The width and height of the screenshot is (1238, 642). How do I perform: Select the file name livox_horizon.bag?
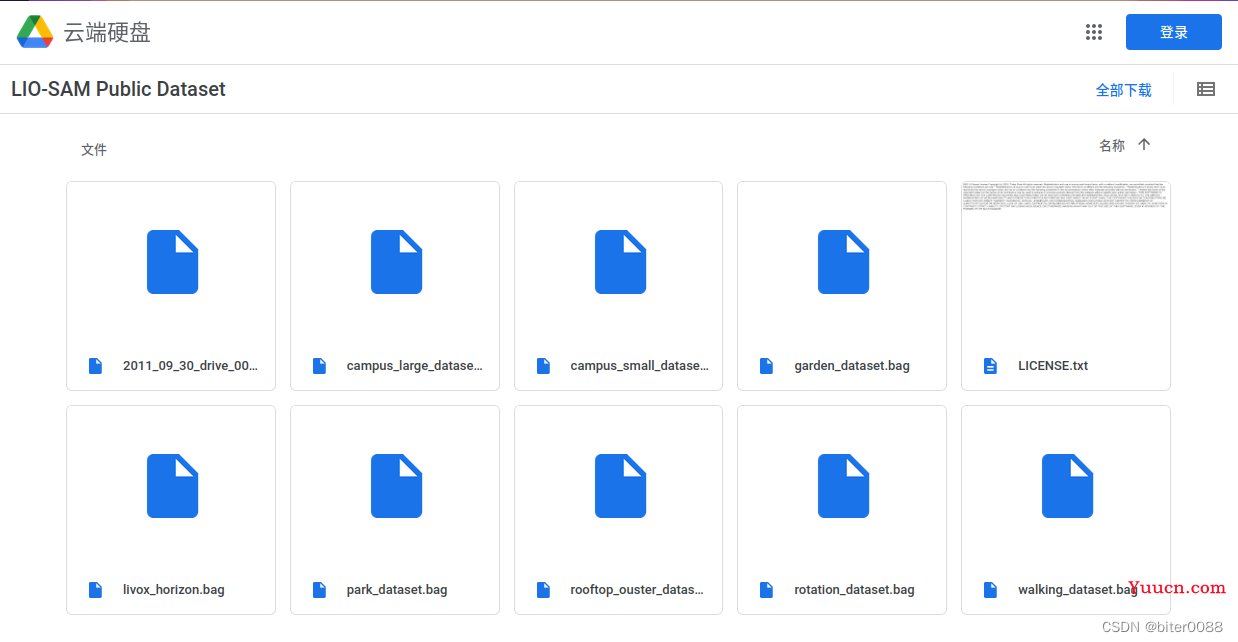coord(174,590)
